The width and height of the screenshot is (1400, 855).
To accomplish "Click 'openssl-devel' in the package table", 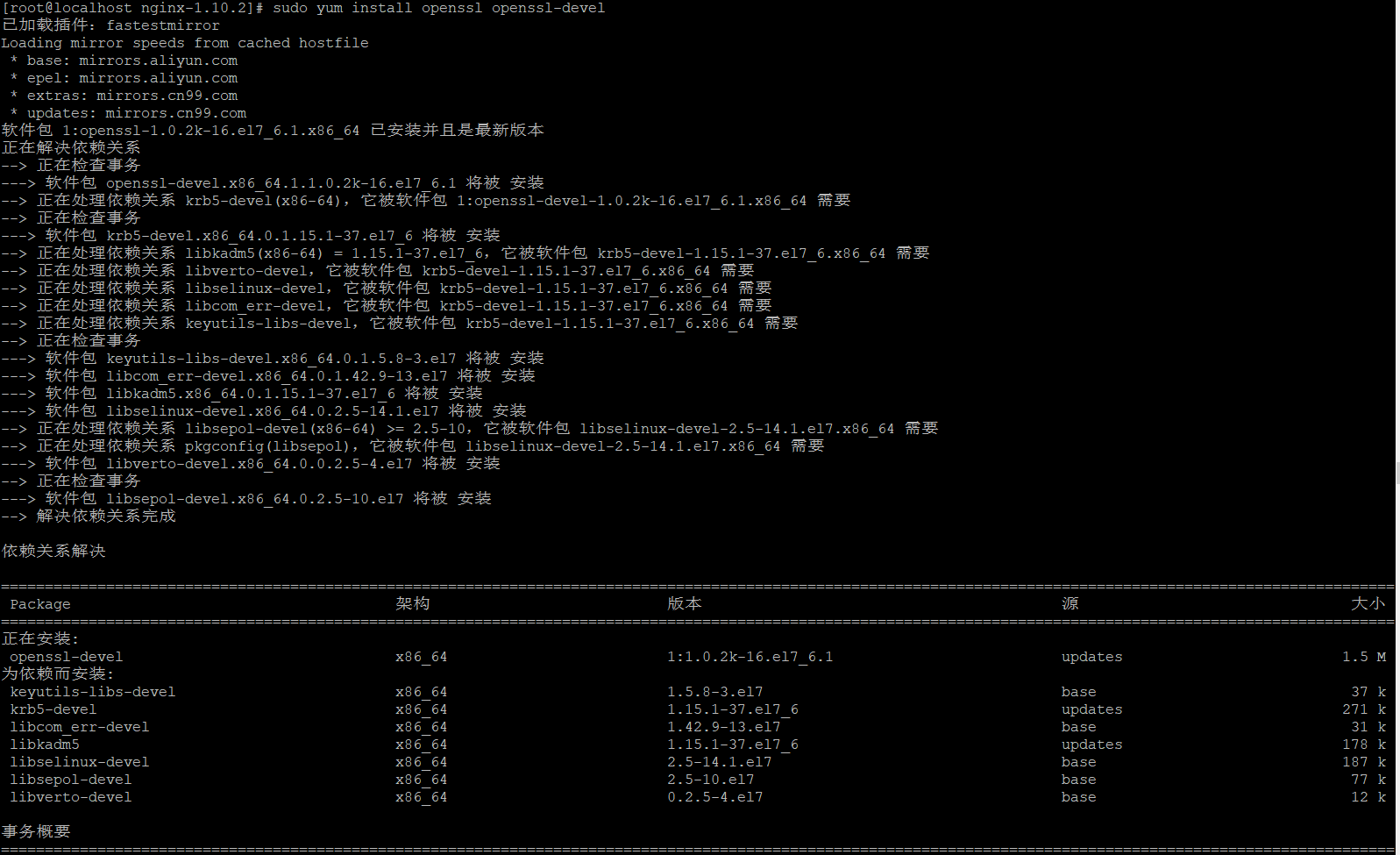I will (67, 657).
